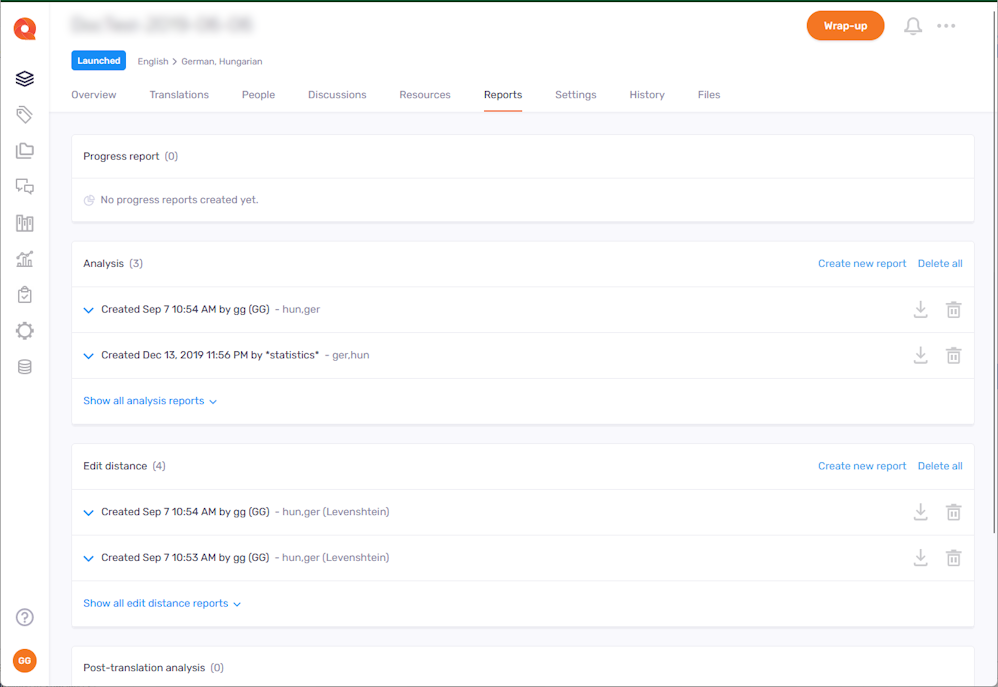Open the chat bubbles icon in sidebar
Viewport: 998px width, 687px height.
pyautogui.click(x=25, y=187)
